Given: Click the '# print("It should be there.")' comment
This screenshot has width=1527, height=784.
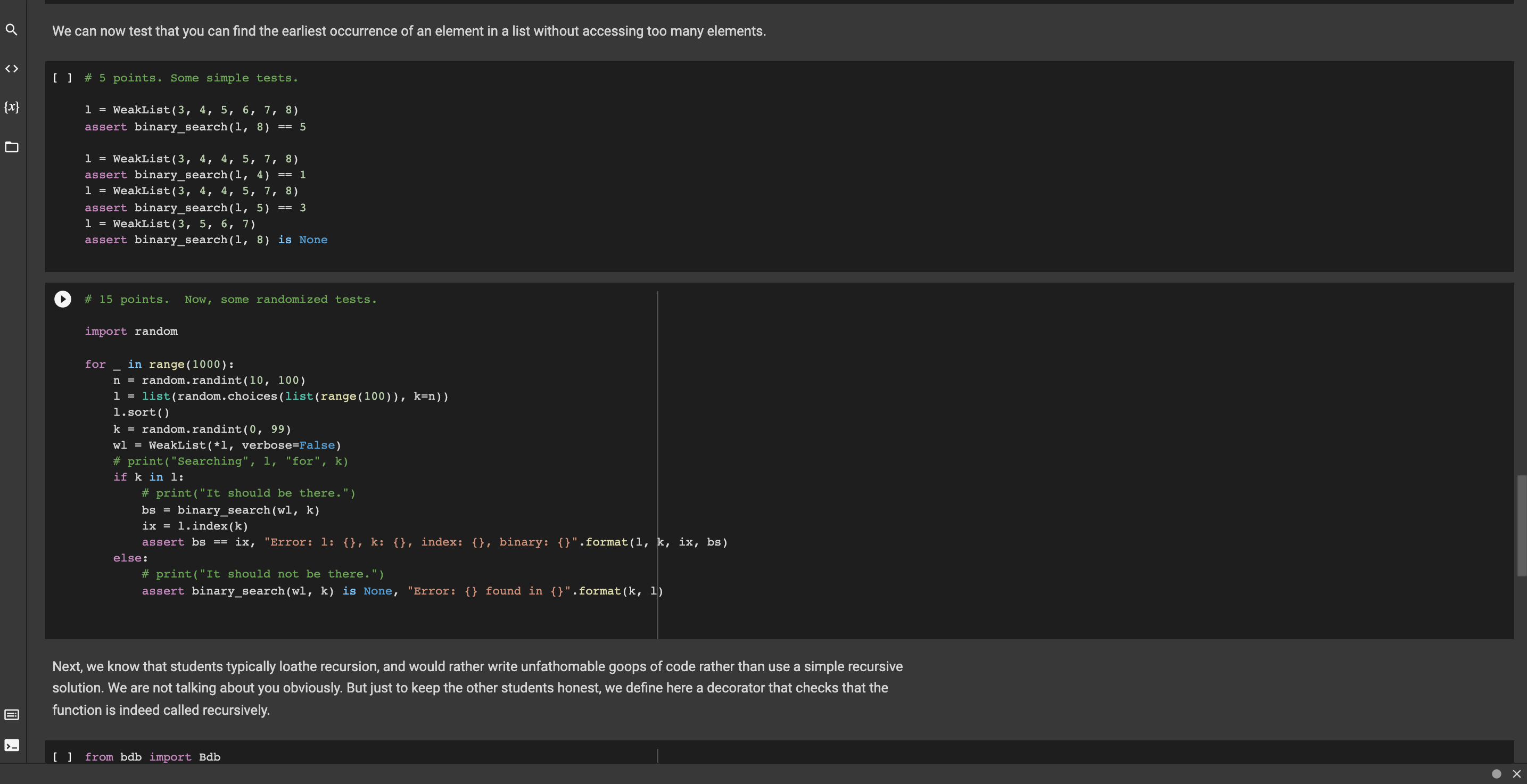Looking at the screenshot, I should 249,493.
